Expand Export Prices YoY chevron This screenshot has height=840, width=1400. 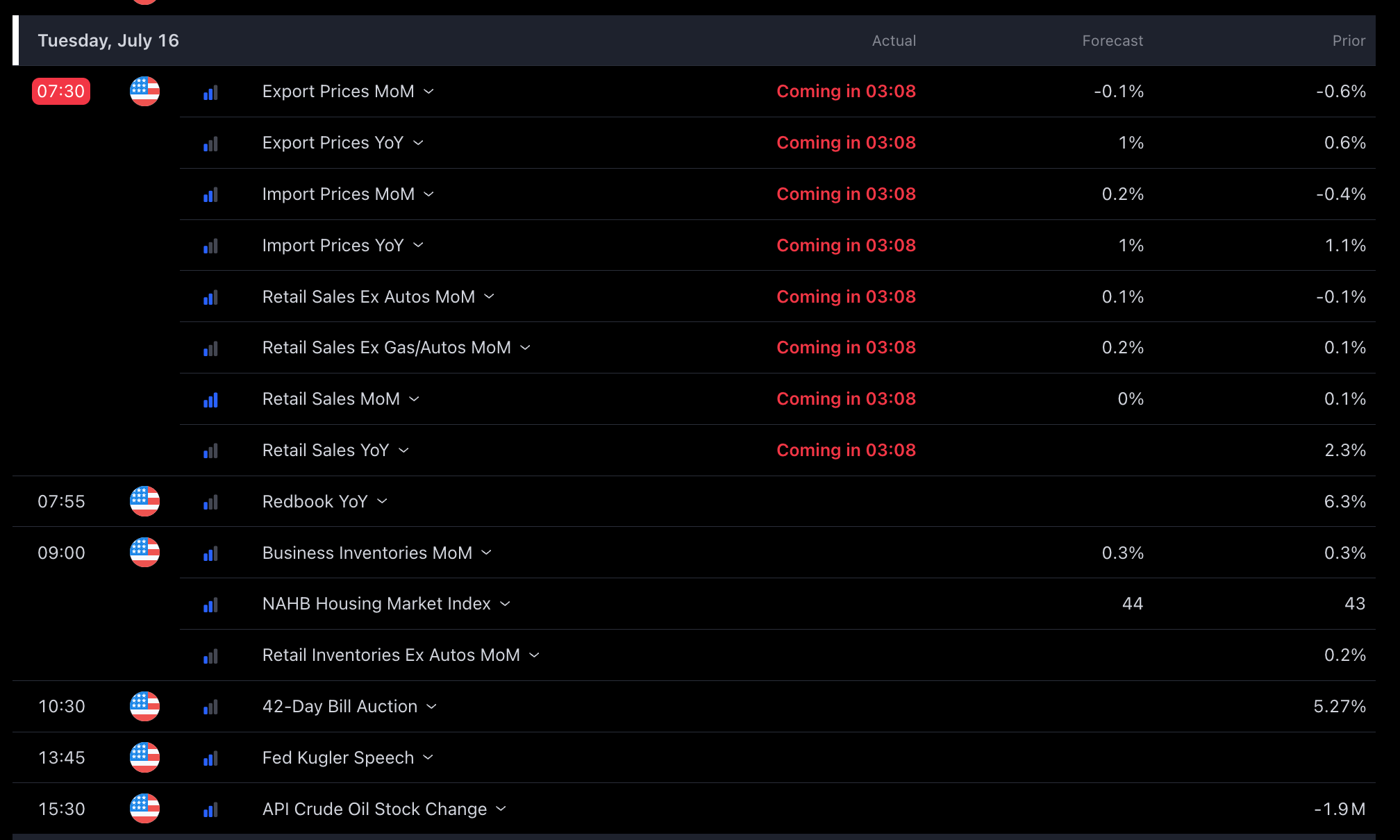click(418, 143)
